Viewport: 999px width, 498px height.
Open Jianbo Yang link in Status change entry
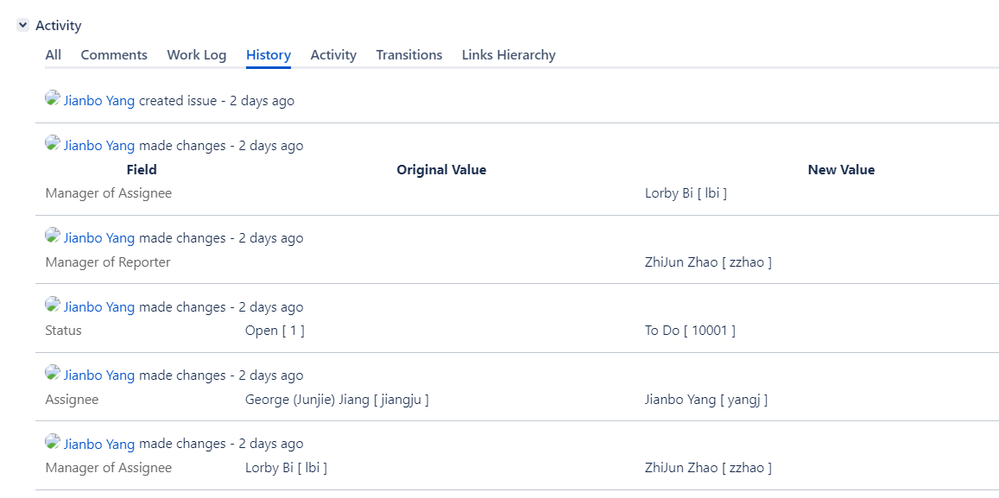tap(99, 307)
